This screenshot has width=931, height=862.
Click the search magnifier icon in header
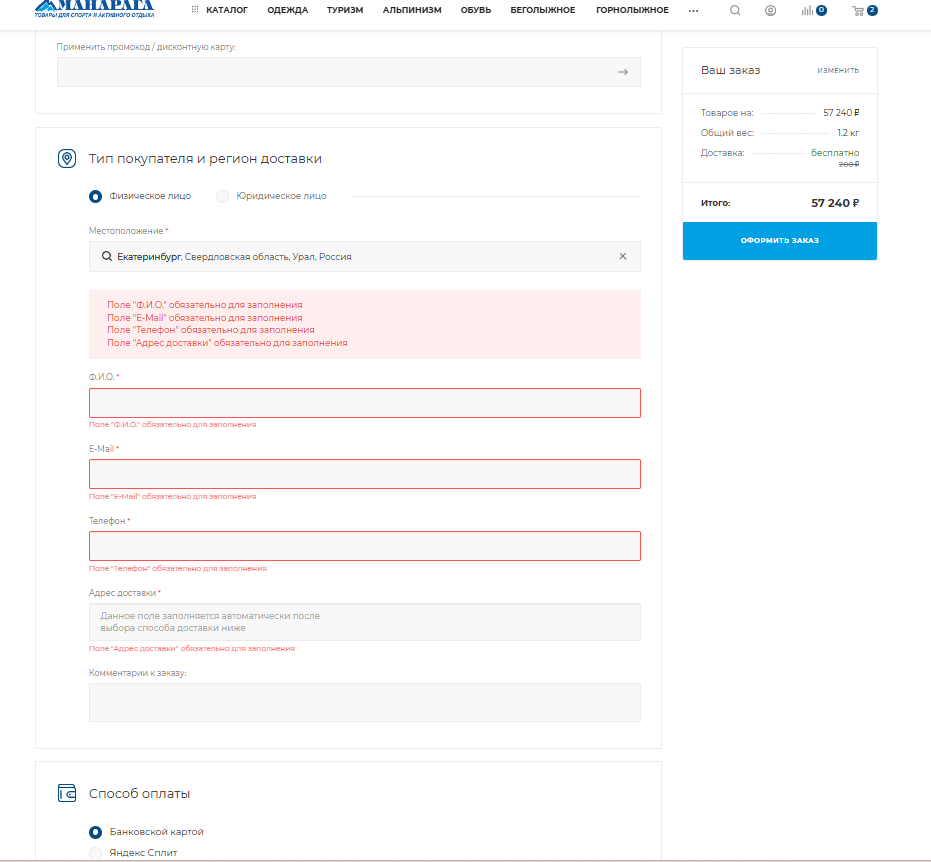735,11
